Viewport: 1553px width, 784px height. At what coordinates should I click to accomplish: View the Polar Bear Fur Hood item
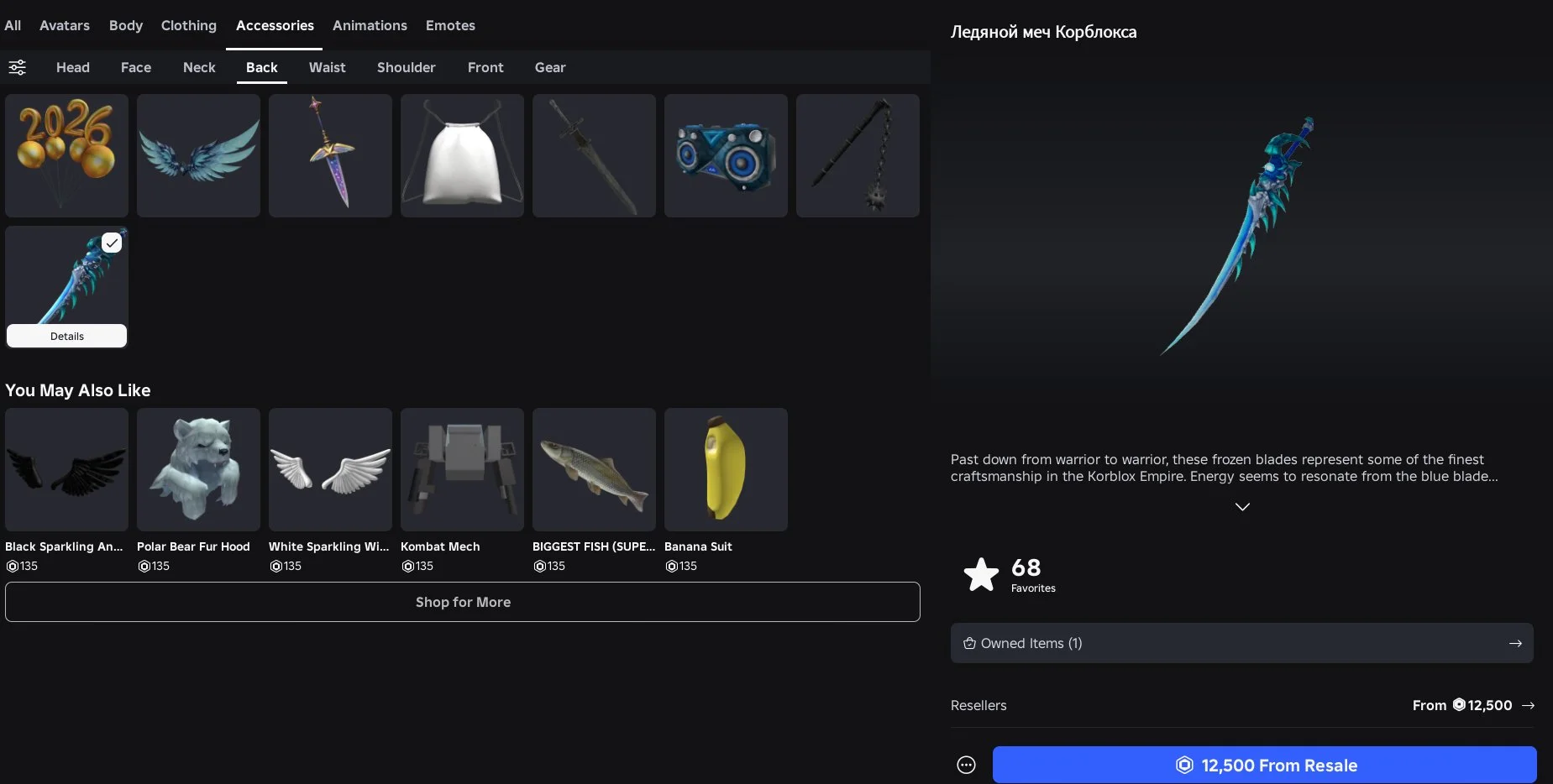198,469
